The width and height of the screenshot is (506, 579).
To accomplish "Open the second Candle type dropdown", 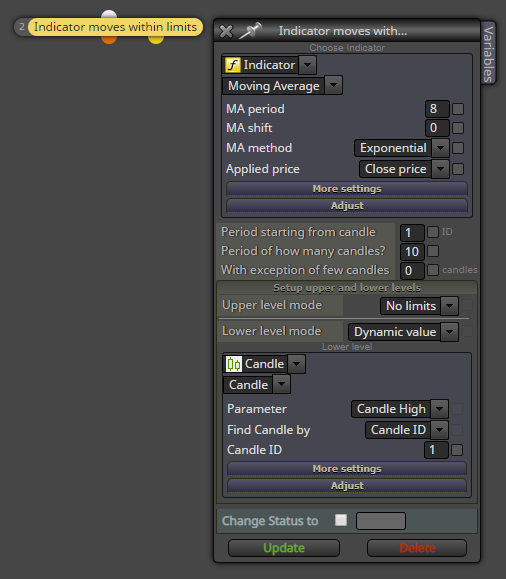I will [281, 384].
